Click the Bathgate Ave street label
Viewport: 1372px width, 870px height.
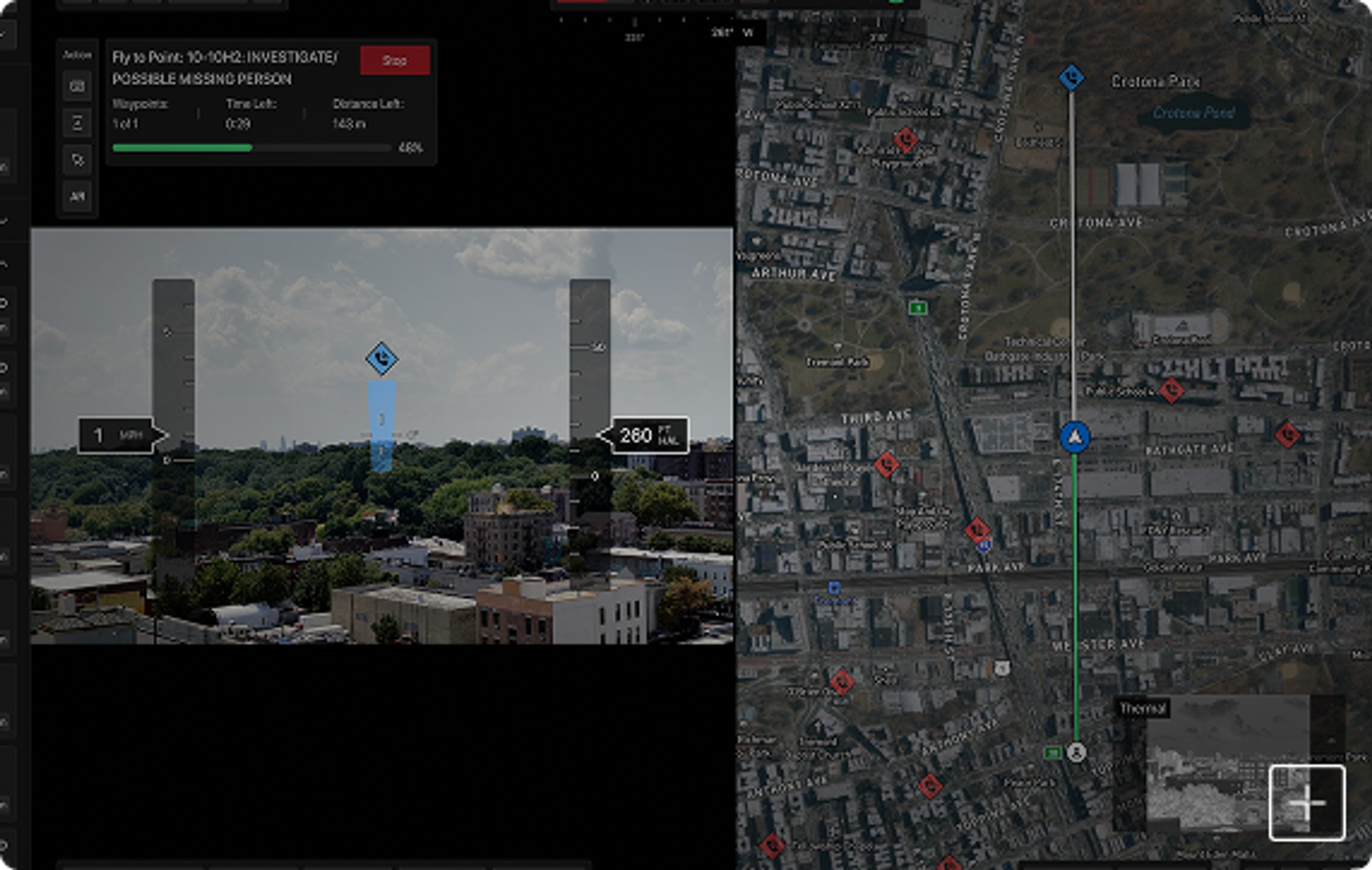pos(1190,450)
